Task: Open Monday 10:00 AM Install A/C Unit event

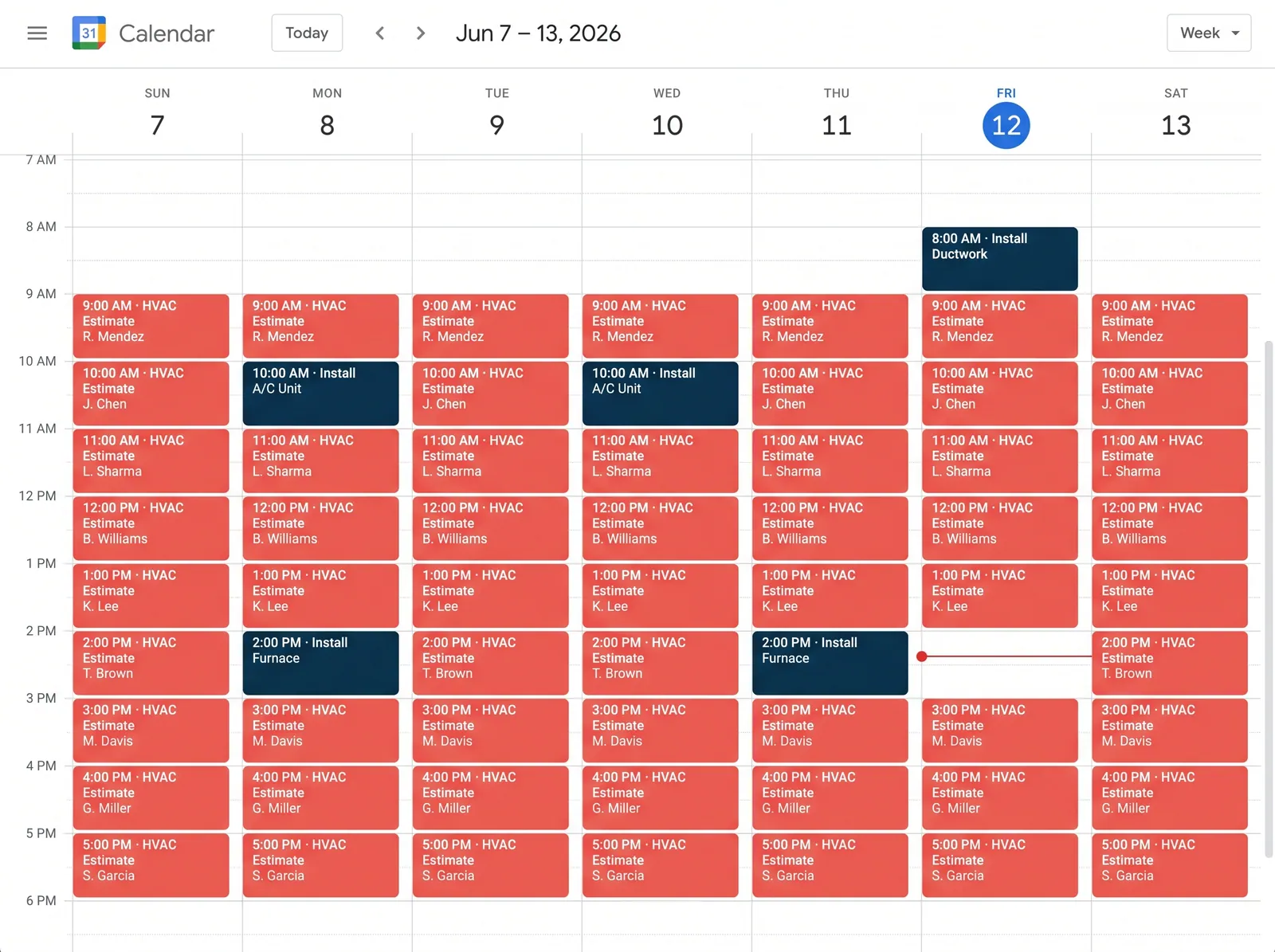Action: (x=320, y=394)
